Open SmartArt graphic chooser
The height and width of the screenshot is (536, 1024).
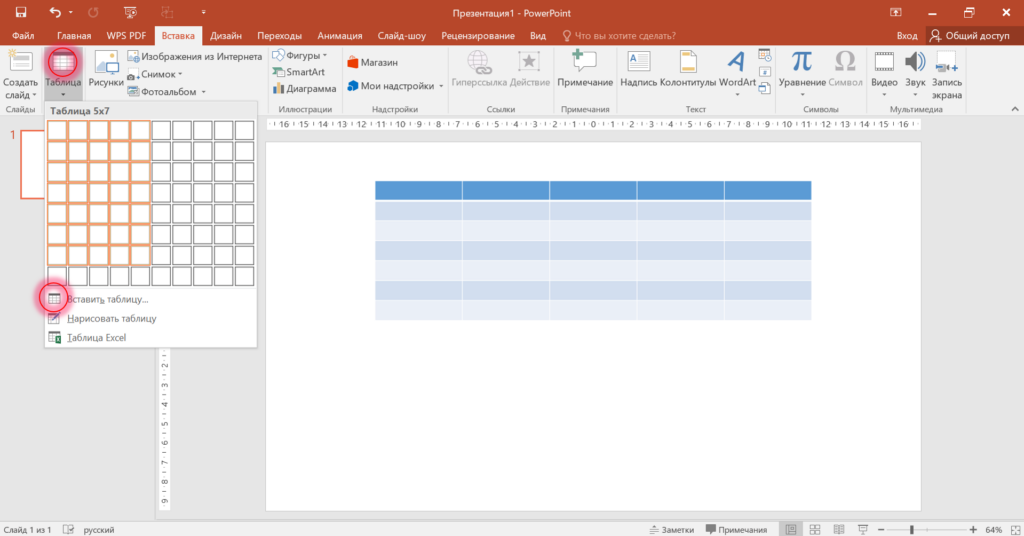(298, 72)
